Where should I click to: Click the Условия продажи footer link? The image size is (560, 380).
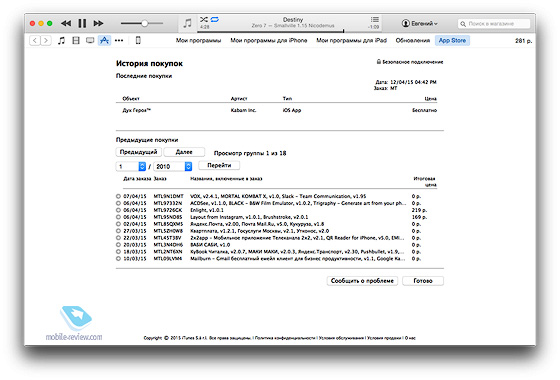[384, 338]
